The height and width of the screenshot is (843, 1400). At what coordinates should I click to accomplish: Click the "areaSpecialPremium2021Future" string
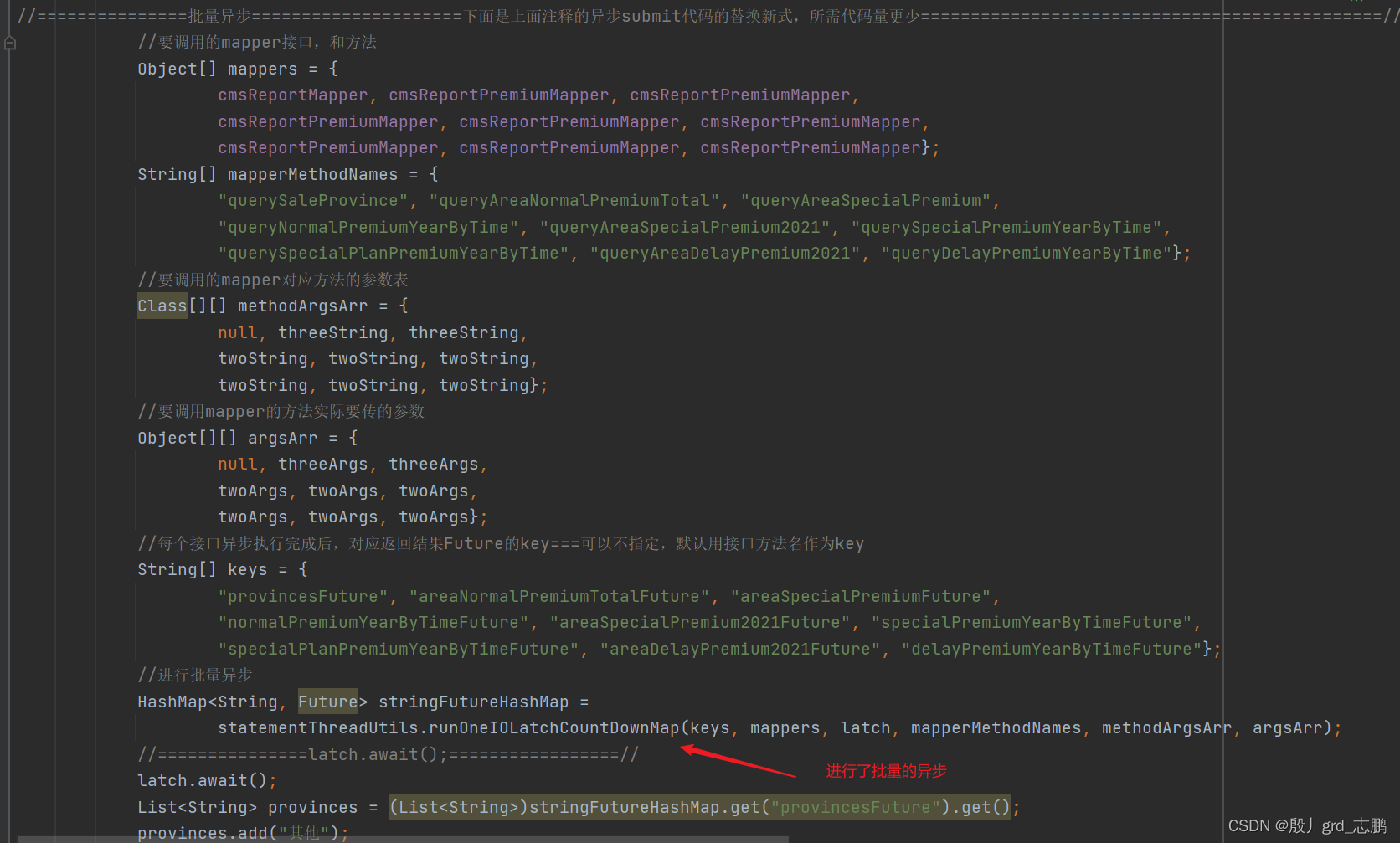pos(700,622)
